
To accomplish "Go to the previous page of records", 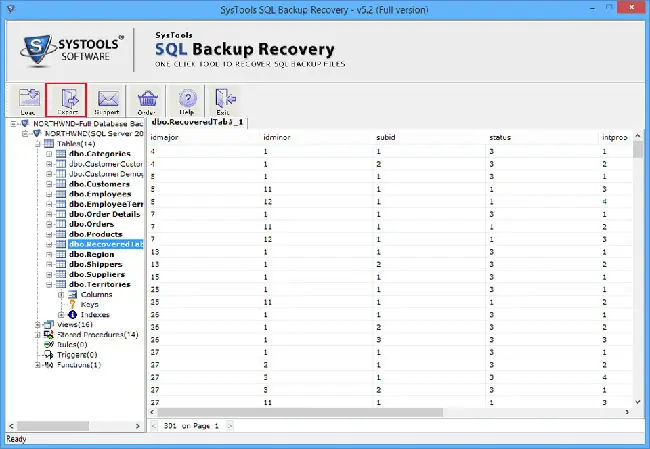I will tap(154, 426).
